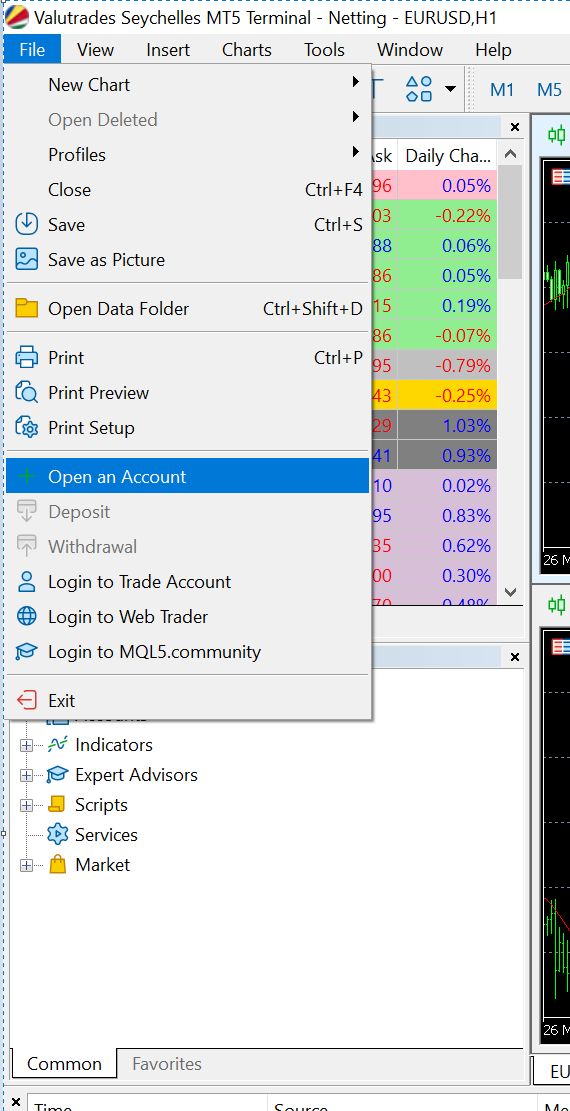Click the Open Data Folder icon
Viewport: 570px width, 1111px height.
pyautogui.click(x=26, y=308)
